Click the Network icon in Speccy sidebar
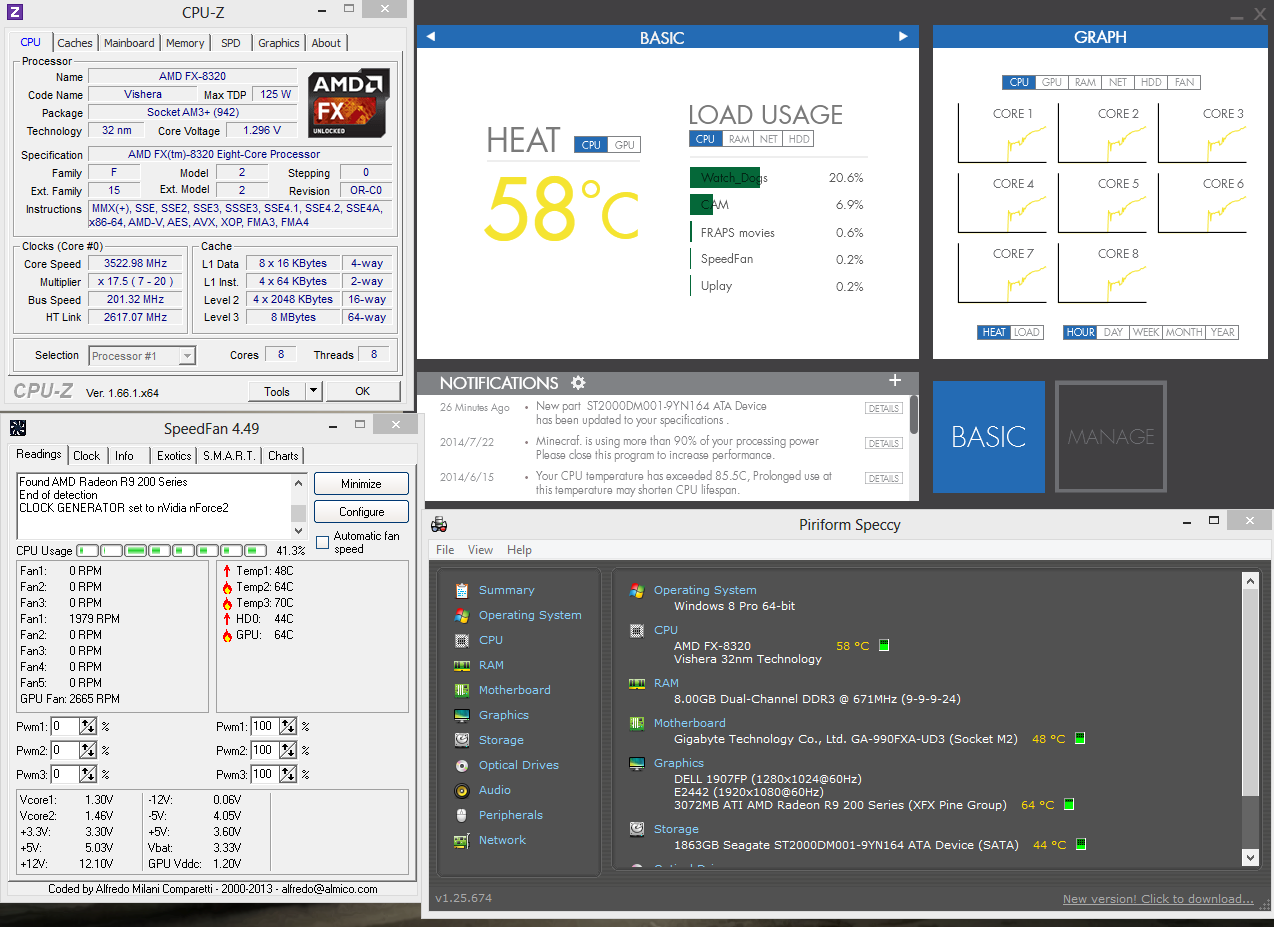The width and height of the screenshot is (1274, 927). 461,840
